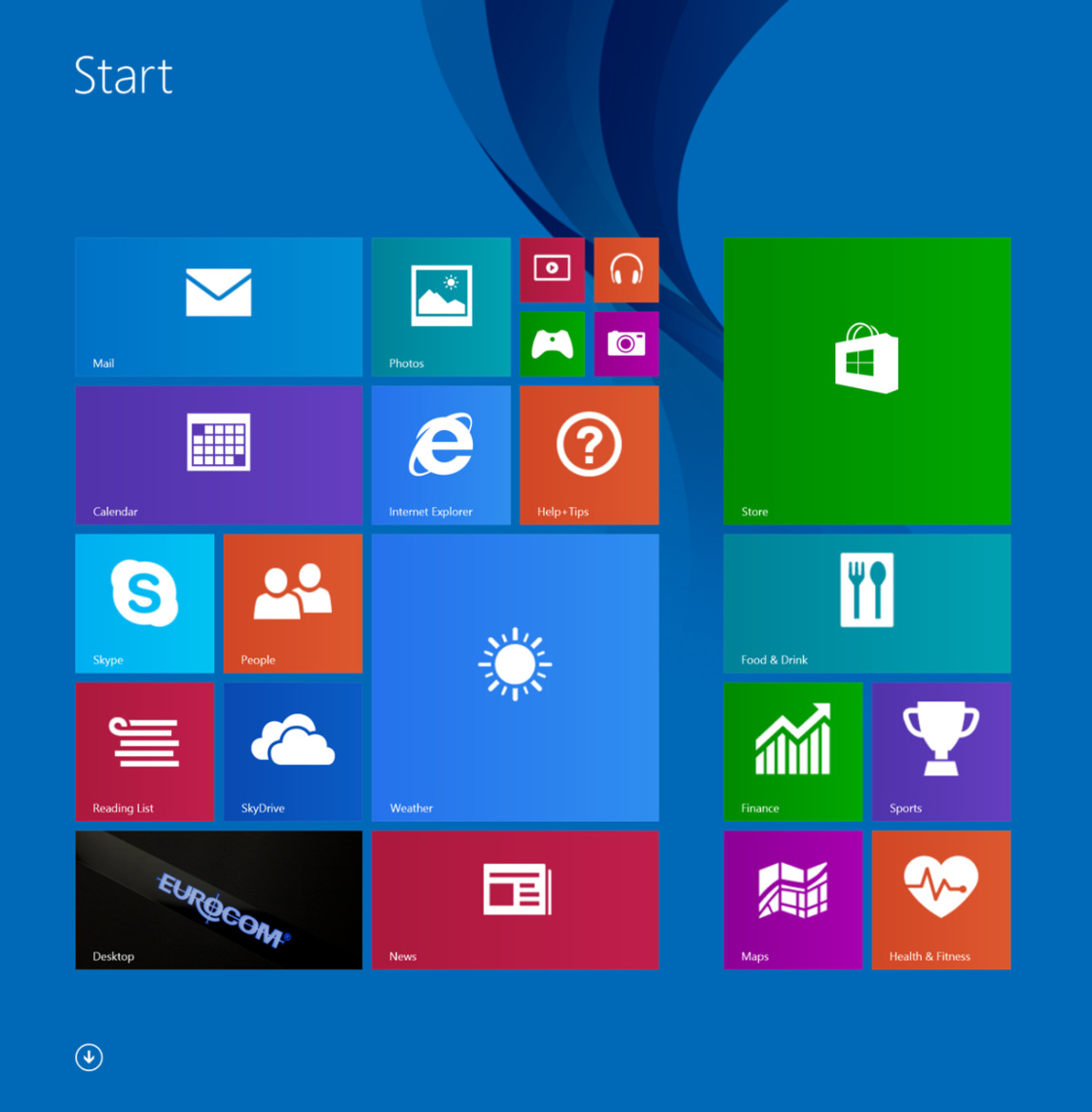Open the Xbox Games controller tile
This screenshot has width=1092, height=1112.
(553, 344)
